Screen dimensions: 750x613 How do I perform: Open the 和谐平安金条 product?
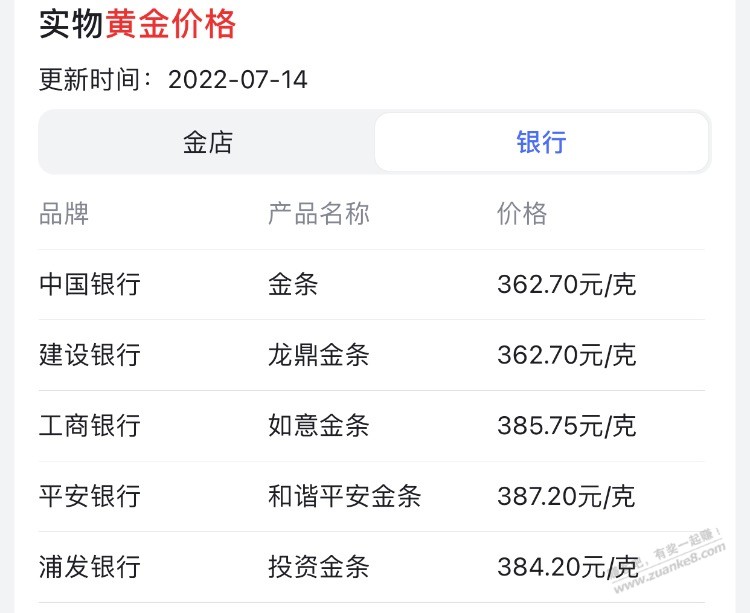(x=344, y=496)
